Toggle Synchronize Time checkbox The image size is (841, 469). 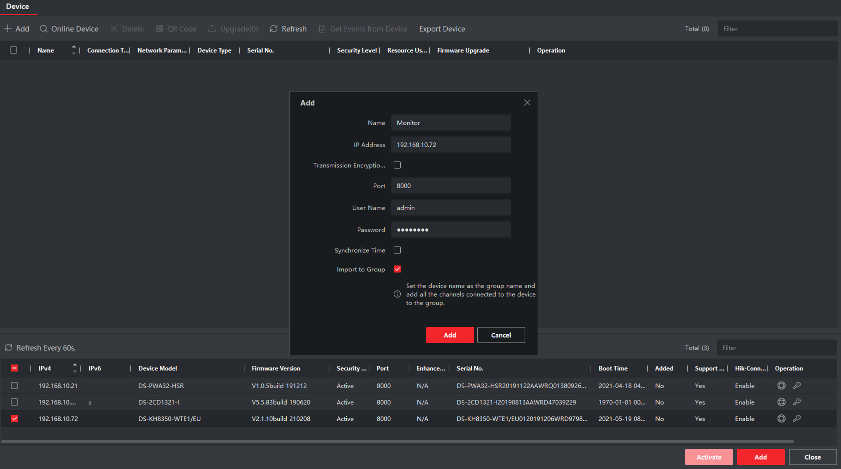397,250
